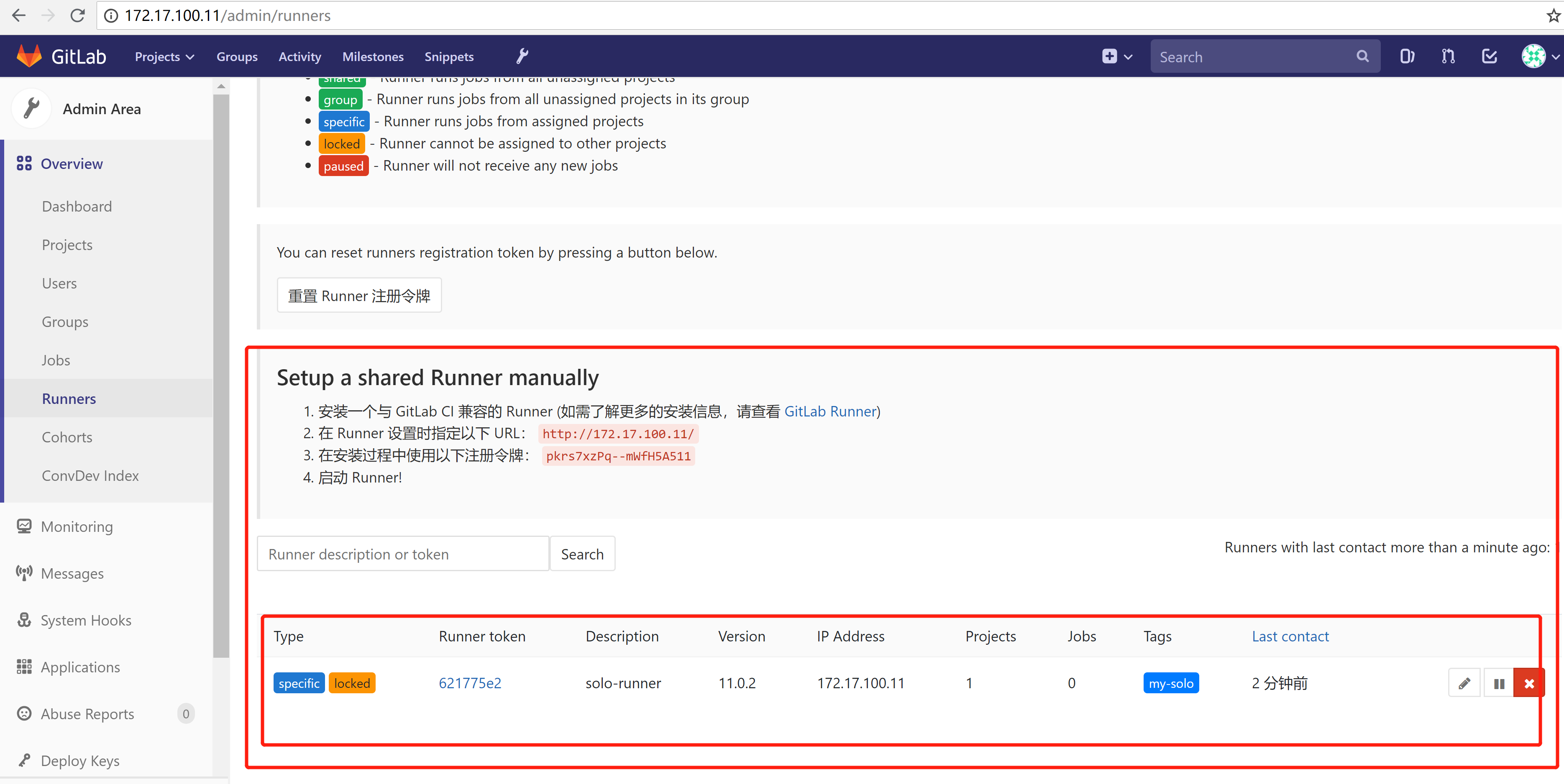Open runner token 621775e2 link

[x=470, y=683]
